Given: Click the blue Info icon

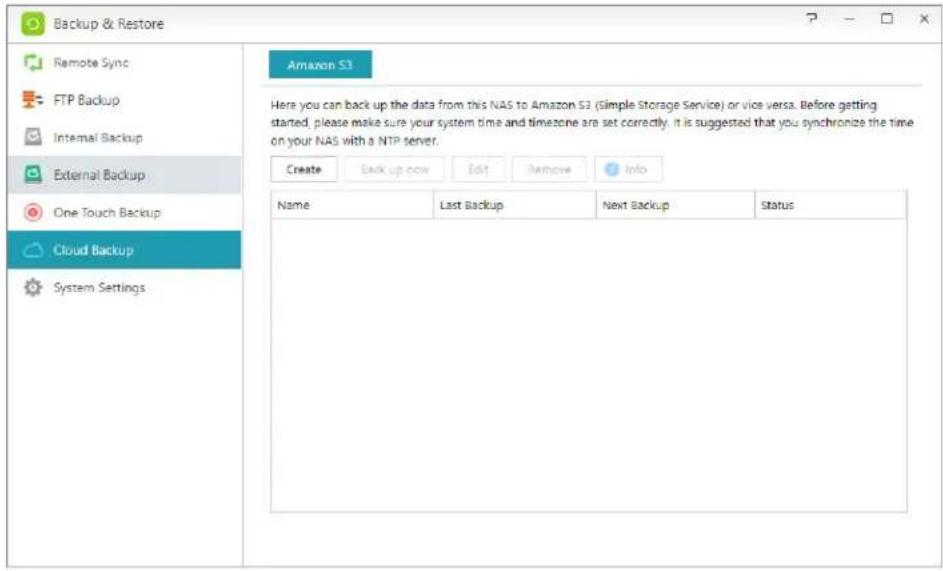Looking at the screenshot, I should click(612, 169).
